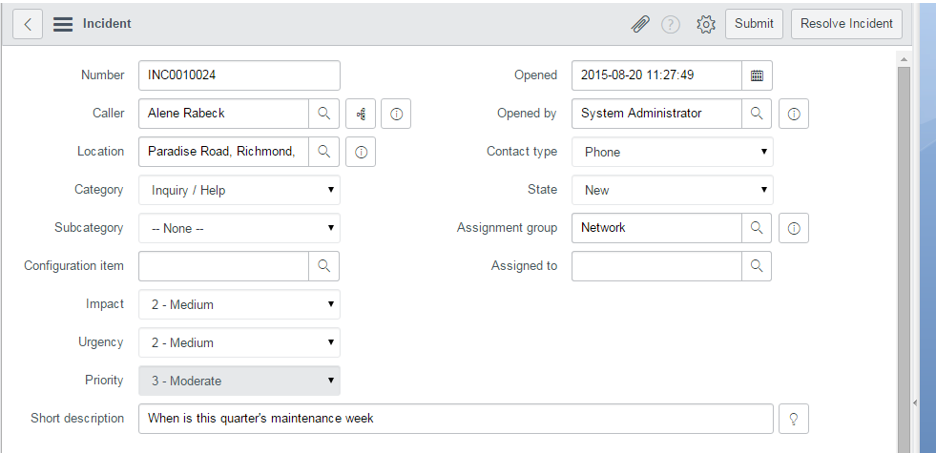Click the vertical scrollbar on the right
This screenshot has height=455, width=940.
pos(904,250)
